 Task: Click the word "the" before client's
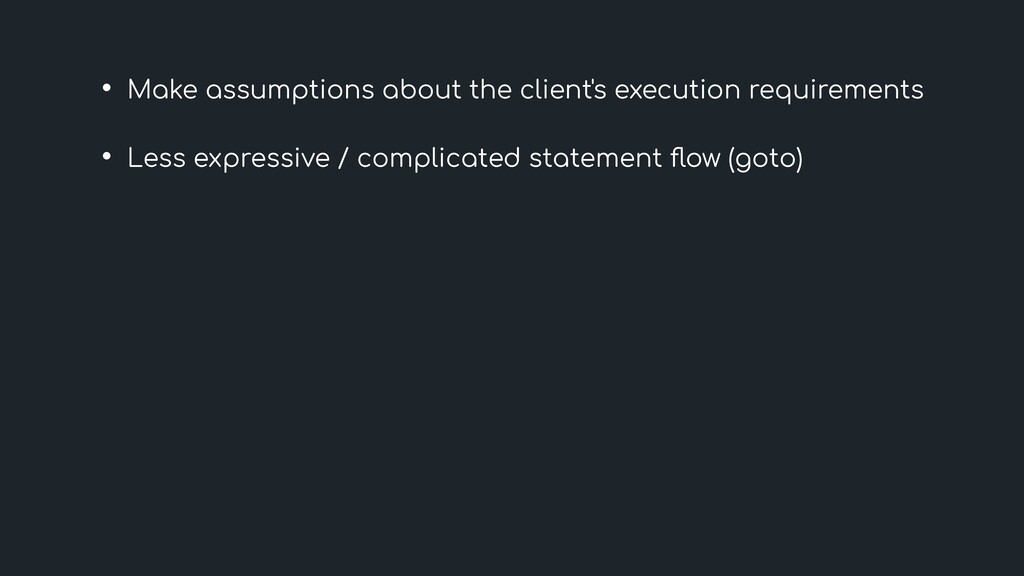point(490,90)
